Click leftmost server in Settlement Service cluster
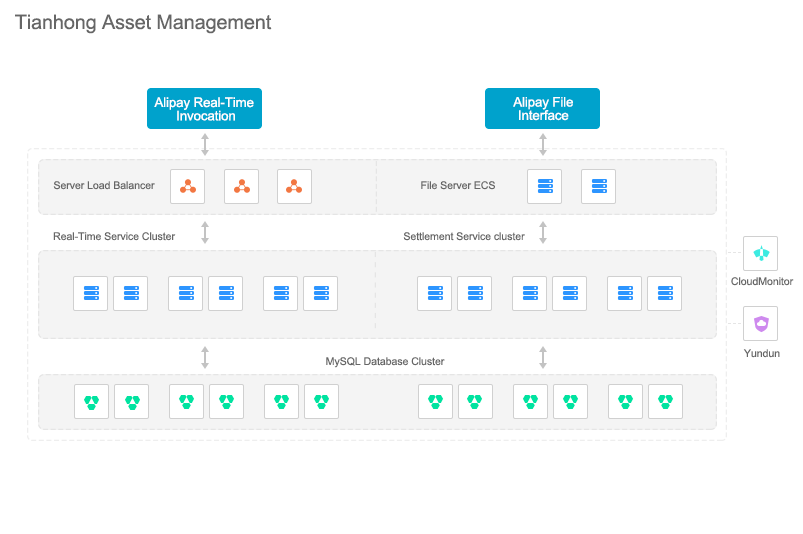The height and width of the screenshot is (534, 803). point(434,293)
